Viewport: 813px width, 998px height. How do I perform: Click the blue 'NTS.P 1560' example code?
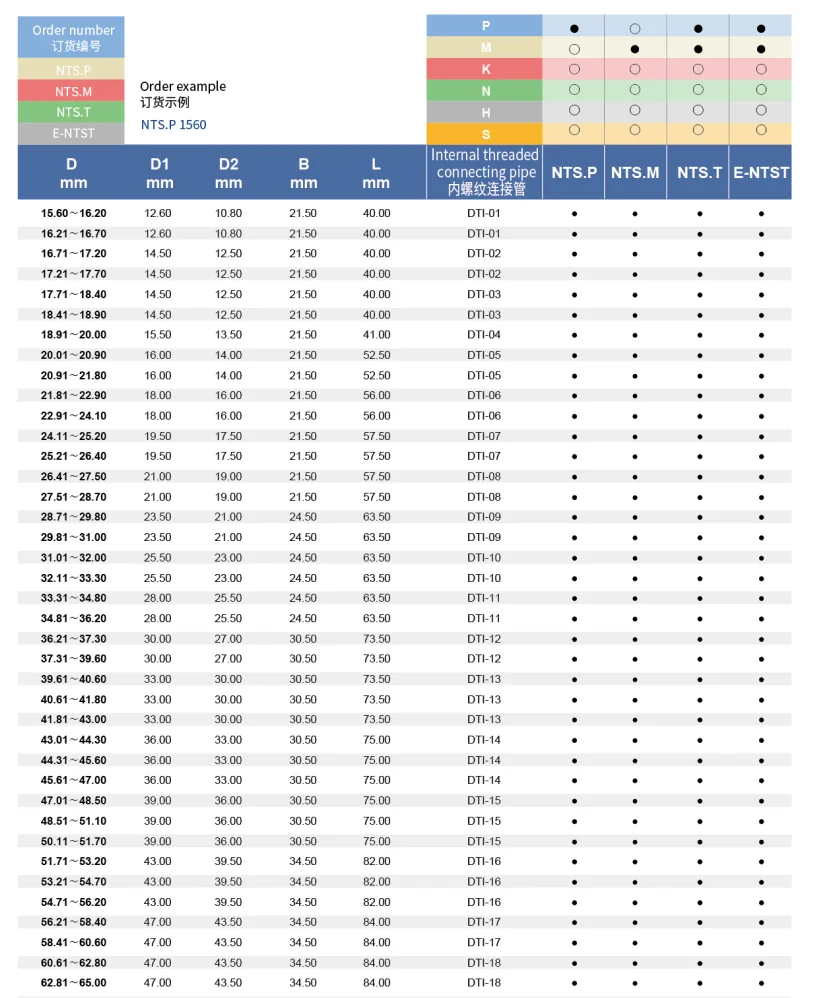[x=173, y=125]
